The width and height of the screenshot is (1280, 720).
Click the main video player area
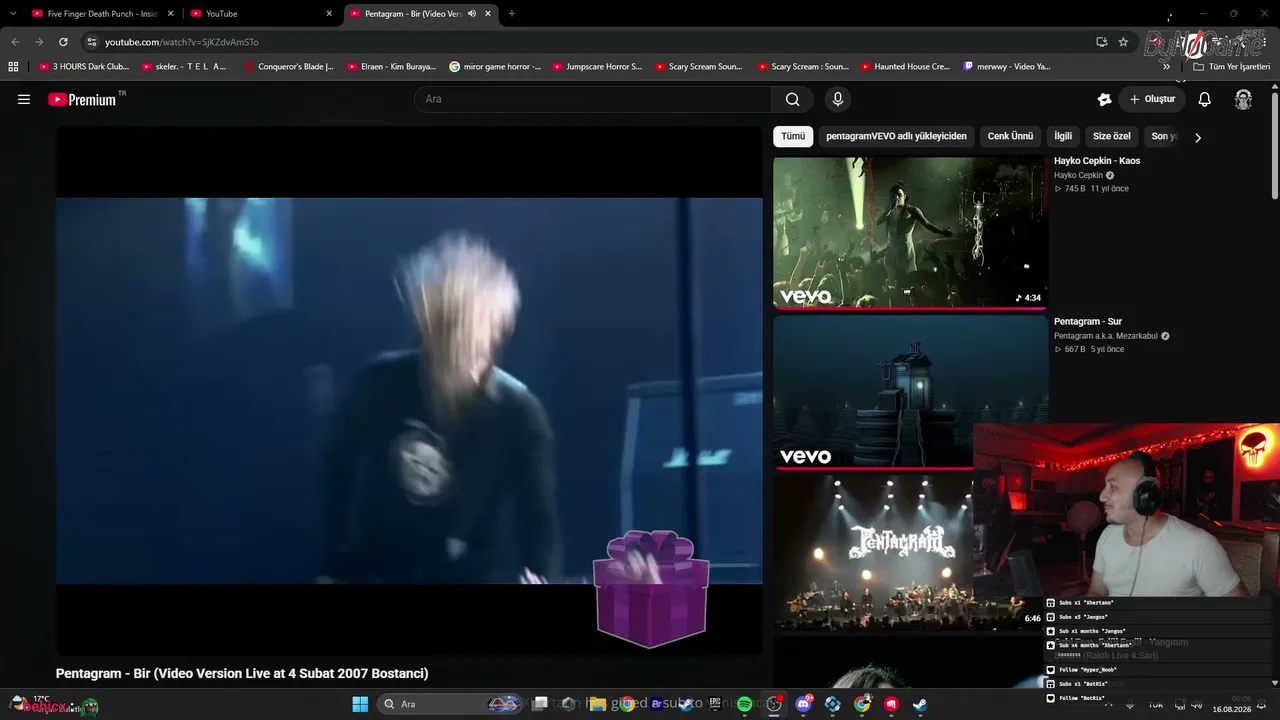click(409, 391)
